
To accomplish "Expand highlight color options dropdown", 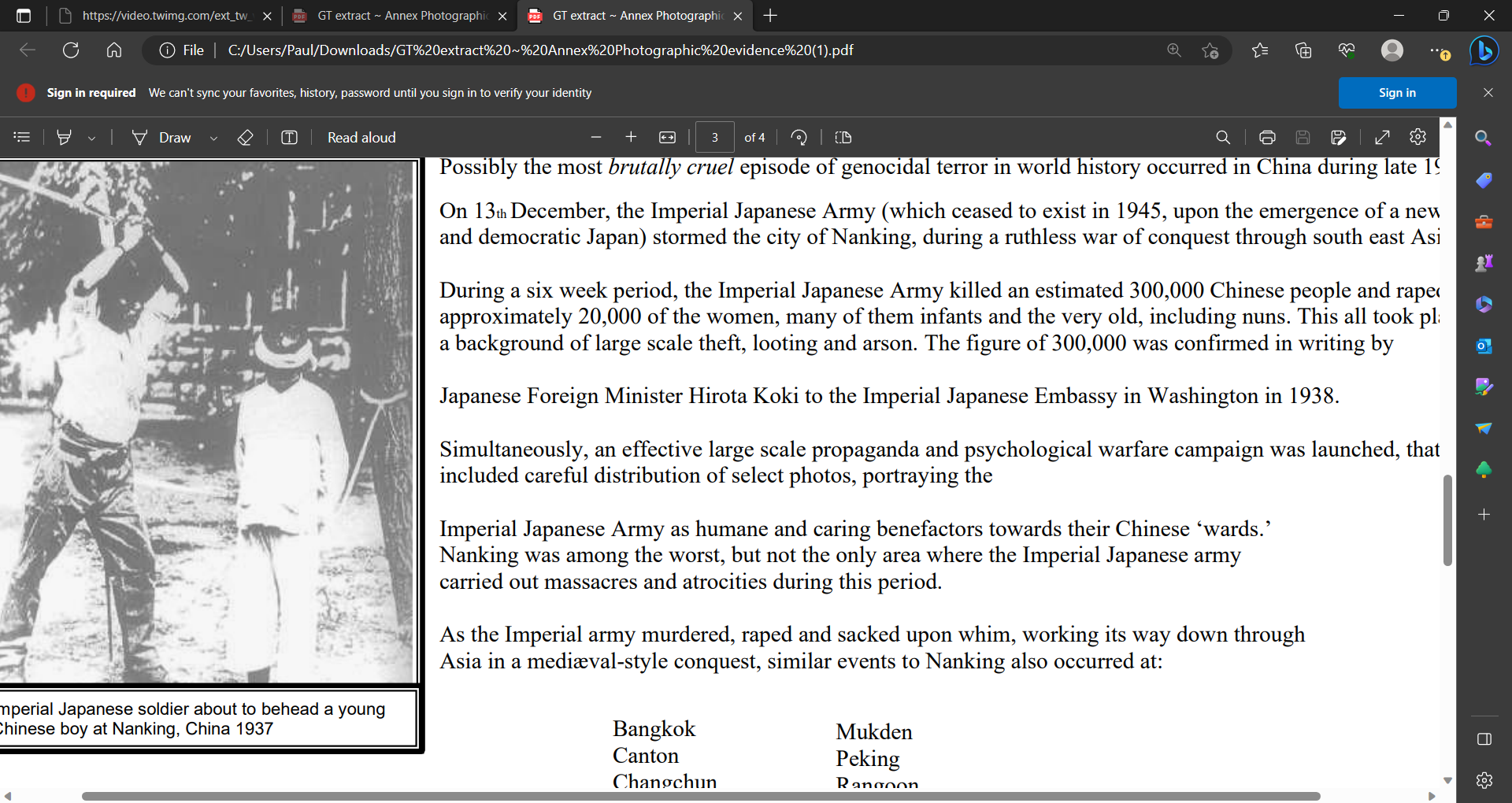I will [91, 138].
